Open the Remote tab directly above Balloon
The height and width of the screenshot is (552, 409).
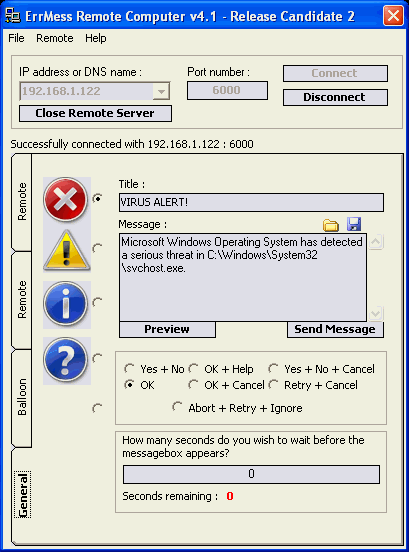[22, 300]
